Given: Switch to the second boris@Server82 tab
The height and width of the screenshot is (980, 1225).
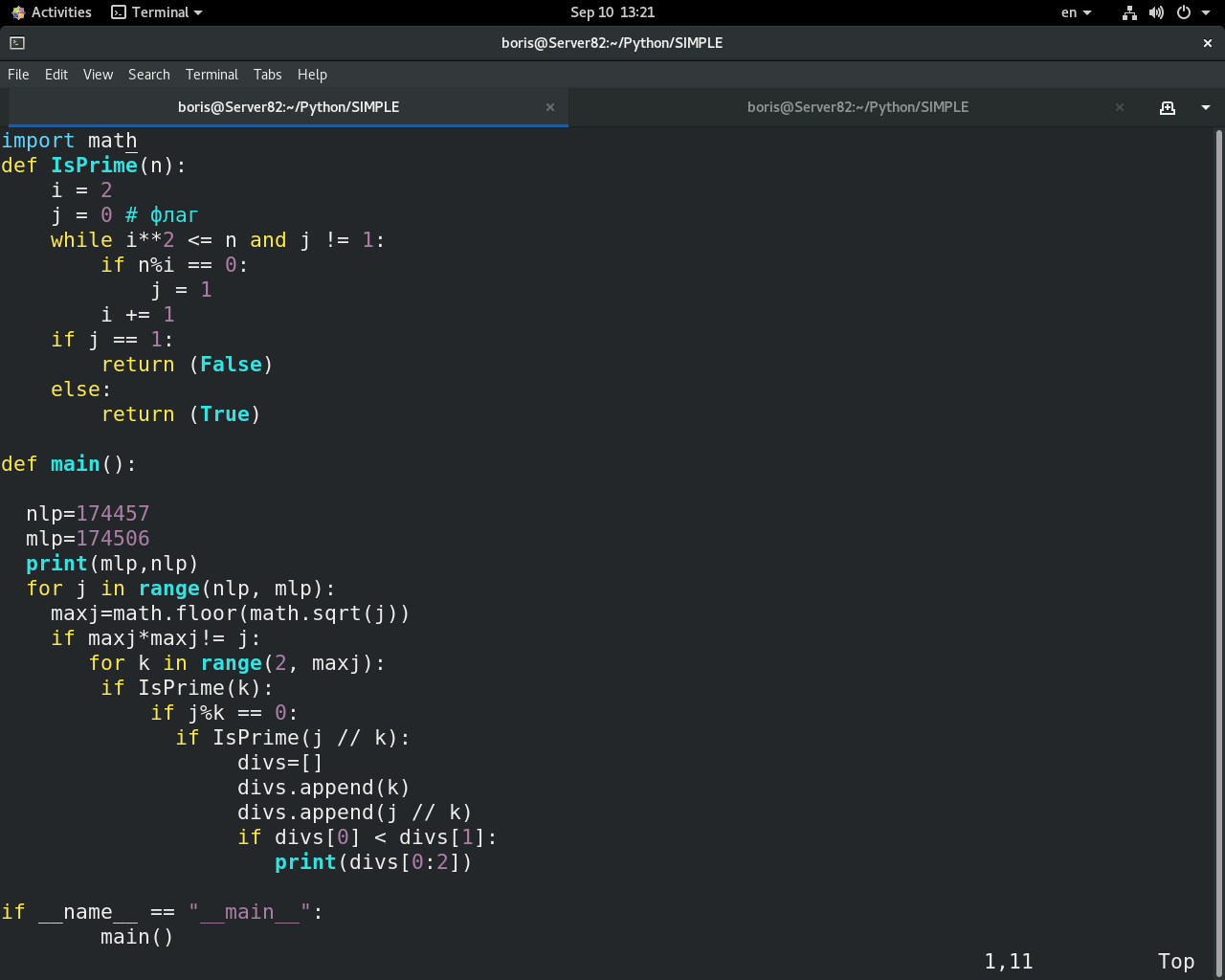Looking at the screenshot, I should 857,107.
